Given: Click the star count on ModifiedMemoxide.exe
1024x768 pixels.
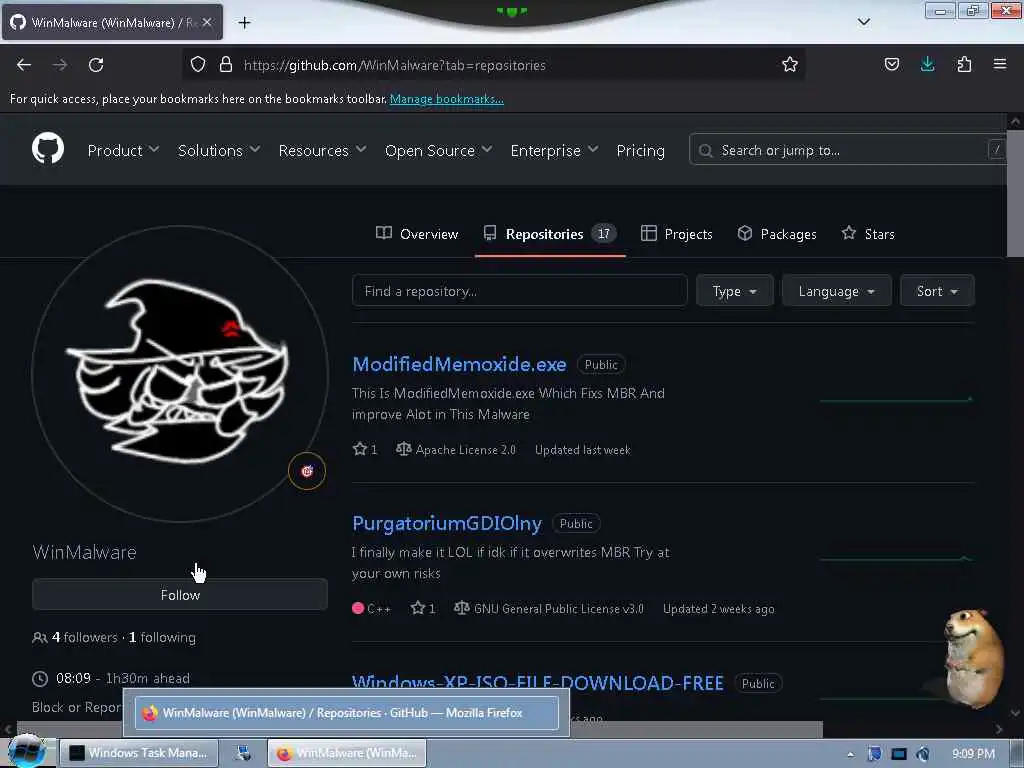Looking at the screenshot, I should pos(365,449).
